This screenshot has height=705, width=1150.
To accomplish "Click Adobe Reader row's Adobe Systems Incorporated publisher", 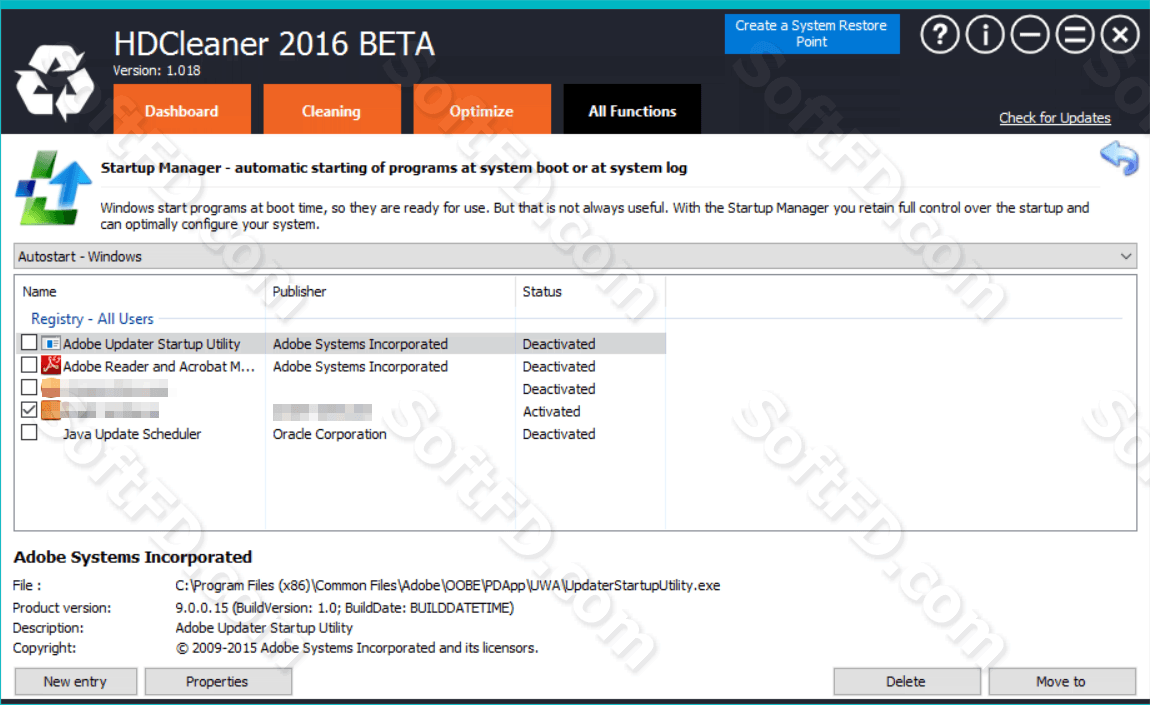I will coord(360,366).
